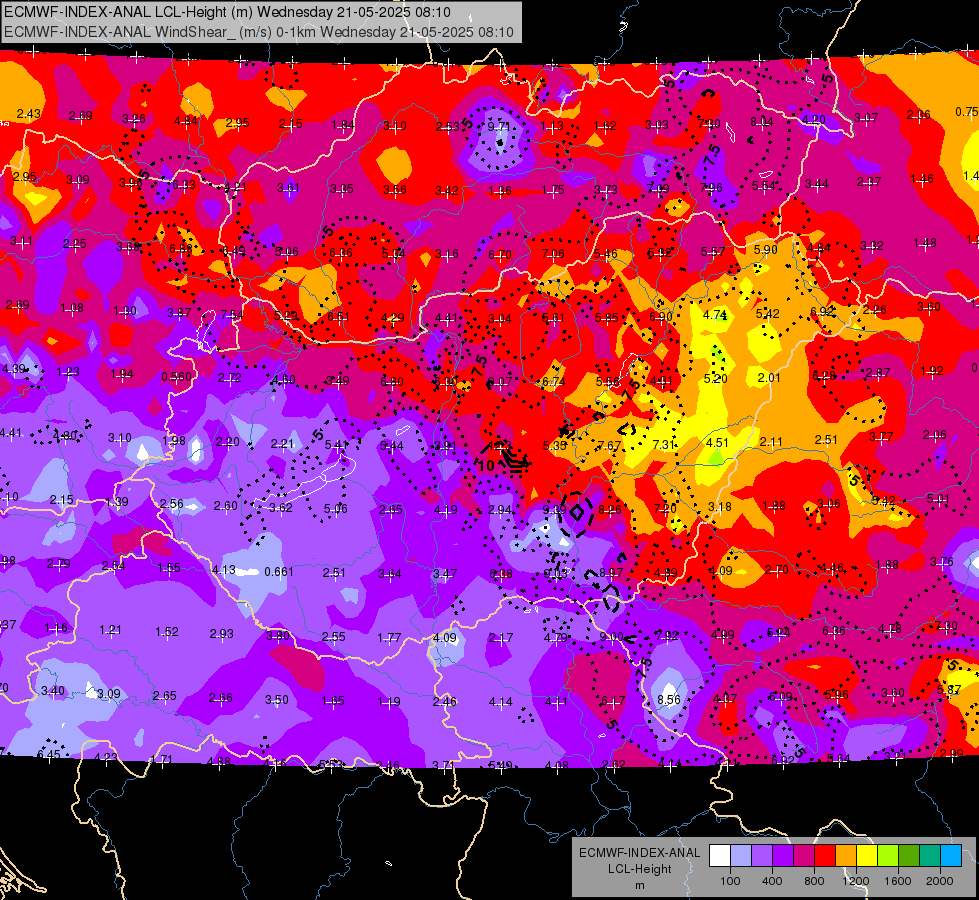Click the legend text ECMWF-INDEX-ANAL
979x900 pixels.
click(x=639, y=853)
